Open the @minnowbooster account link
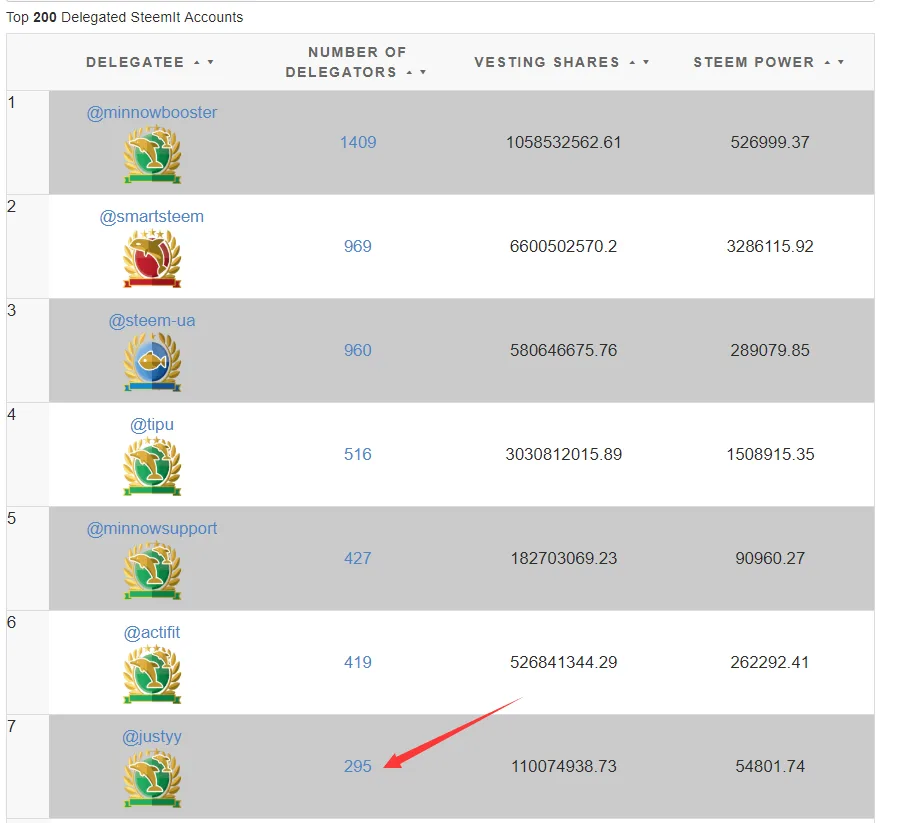The height and width of the screenshot is (823, 920). tap(152, 112)
